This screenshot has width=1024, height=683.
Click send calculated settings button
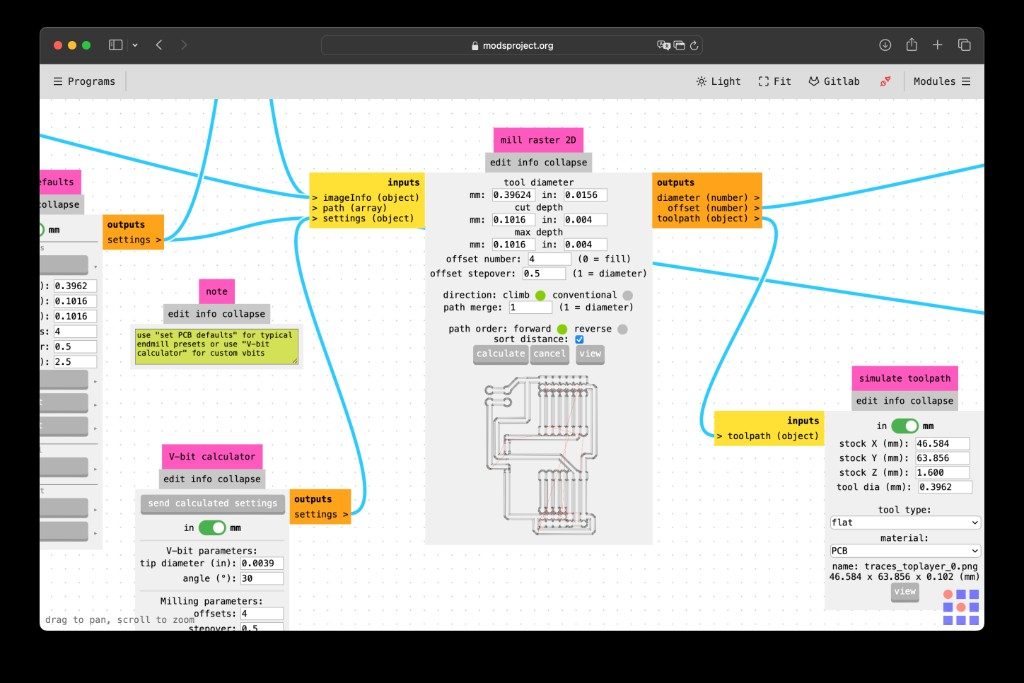pyautogui.click(x=212, y=503)
